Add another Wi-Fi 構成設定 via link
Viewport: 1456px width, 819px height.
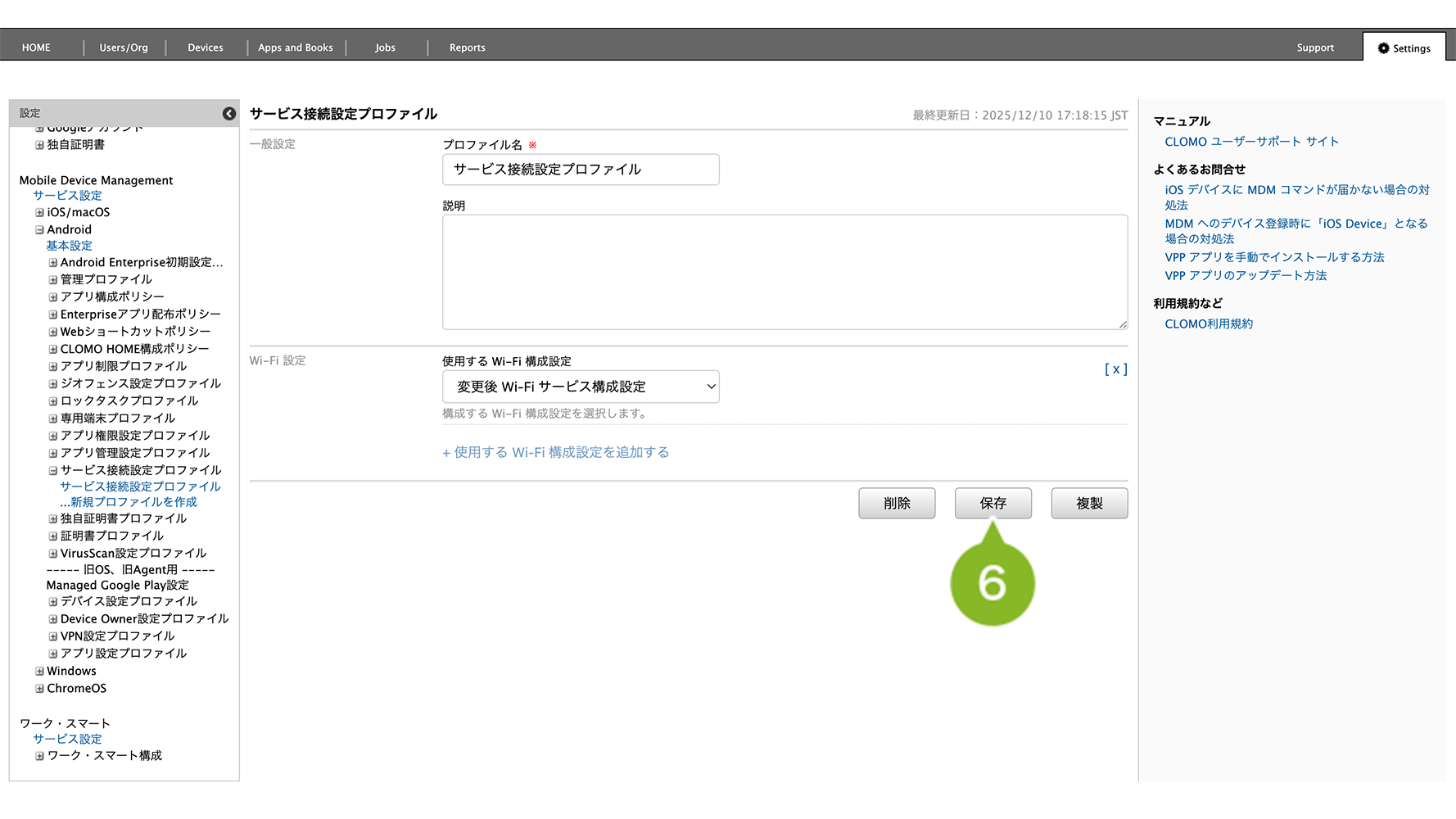pos(556,452)
